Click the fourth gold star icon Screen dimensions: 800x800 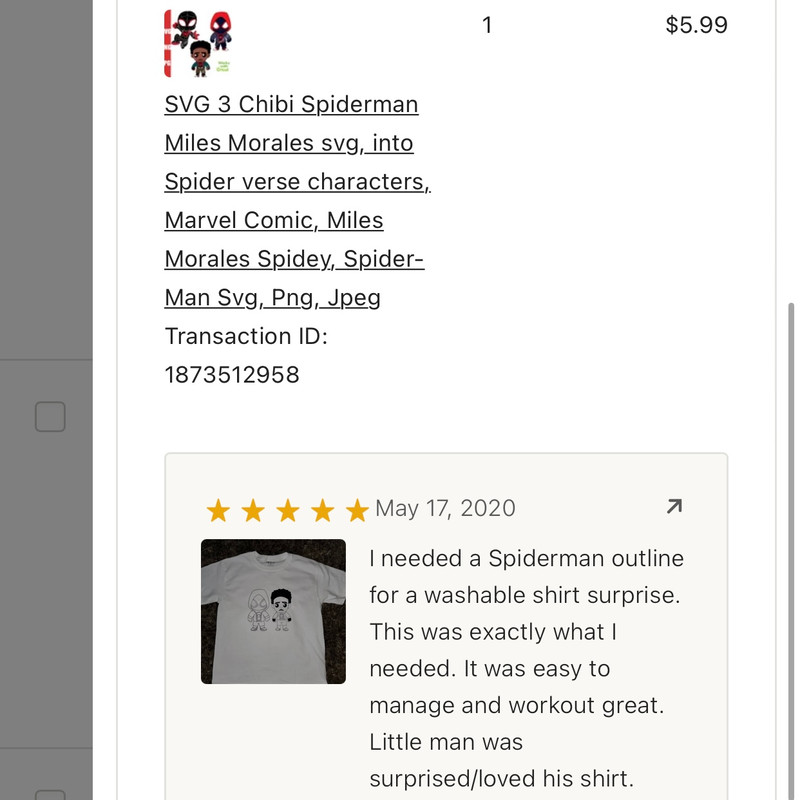tap(321, 509)
